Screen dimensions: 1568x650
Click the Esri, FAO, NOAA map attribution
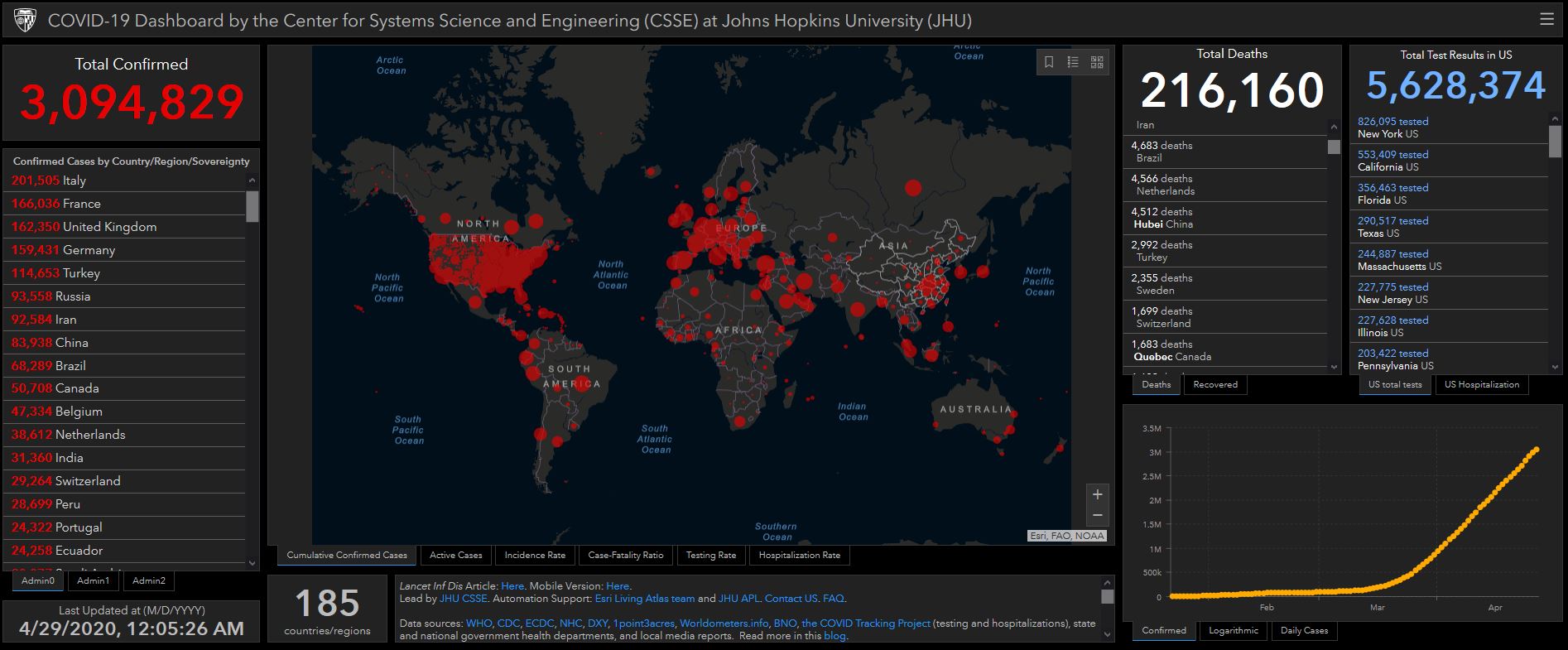(x=1066, y=536)
